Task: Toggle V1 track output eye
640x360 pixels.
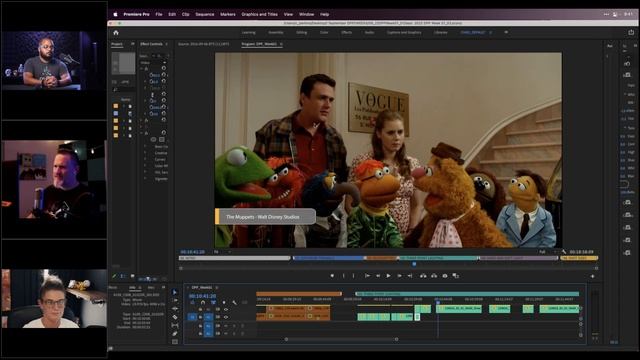Action: pyautogui.click(x=226, y=317)
